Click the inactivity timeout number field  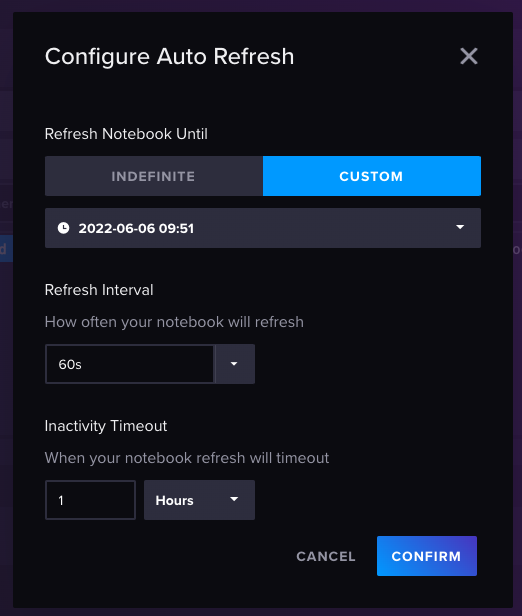coord(90,500)
